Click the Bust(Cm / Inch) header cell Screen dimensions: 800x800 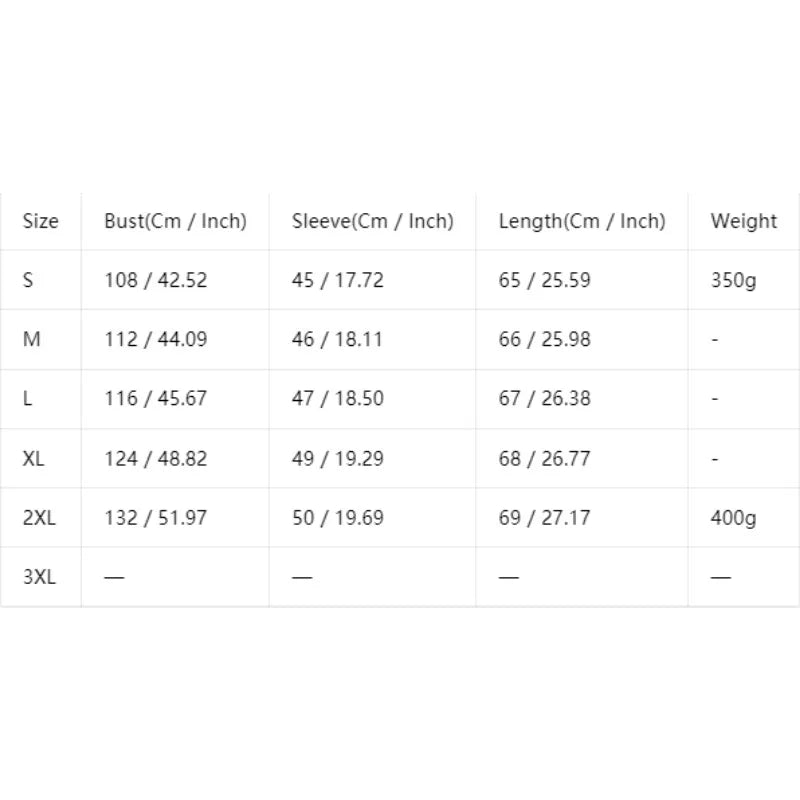[175, 221]
